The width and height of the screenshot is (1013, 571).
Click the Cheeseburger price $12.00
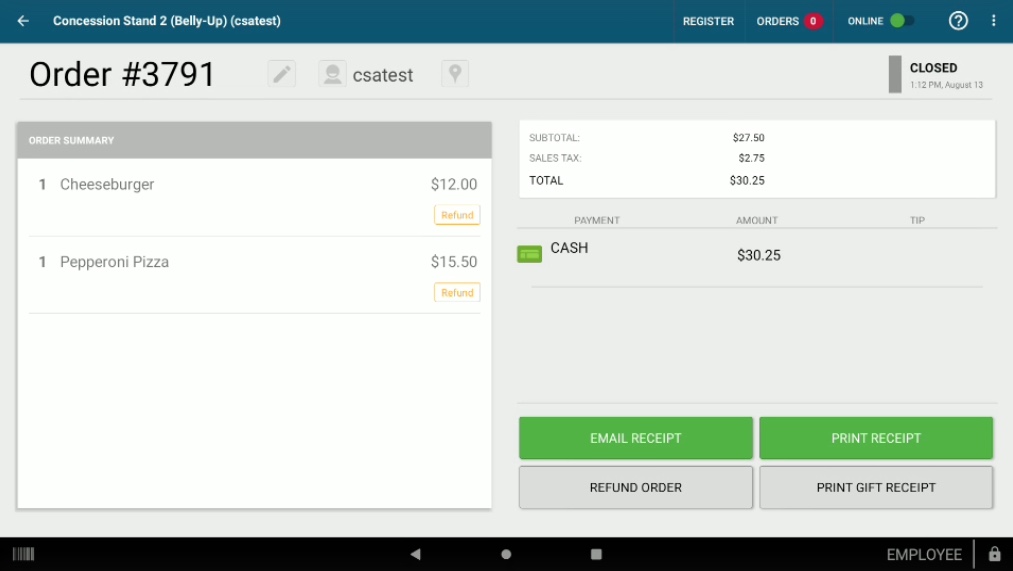(454, 184)
